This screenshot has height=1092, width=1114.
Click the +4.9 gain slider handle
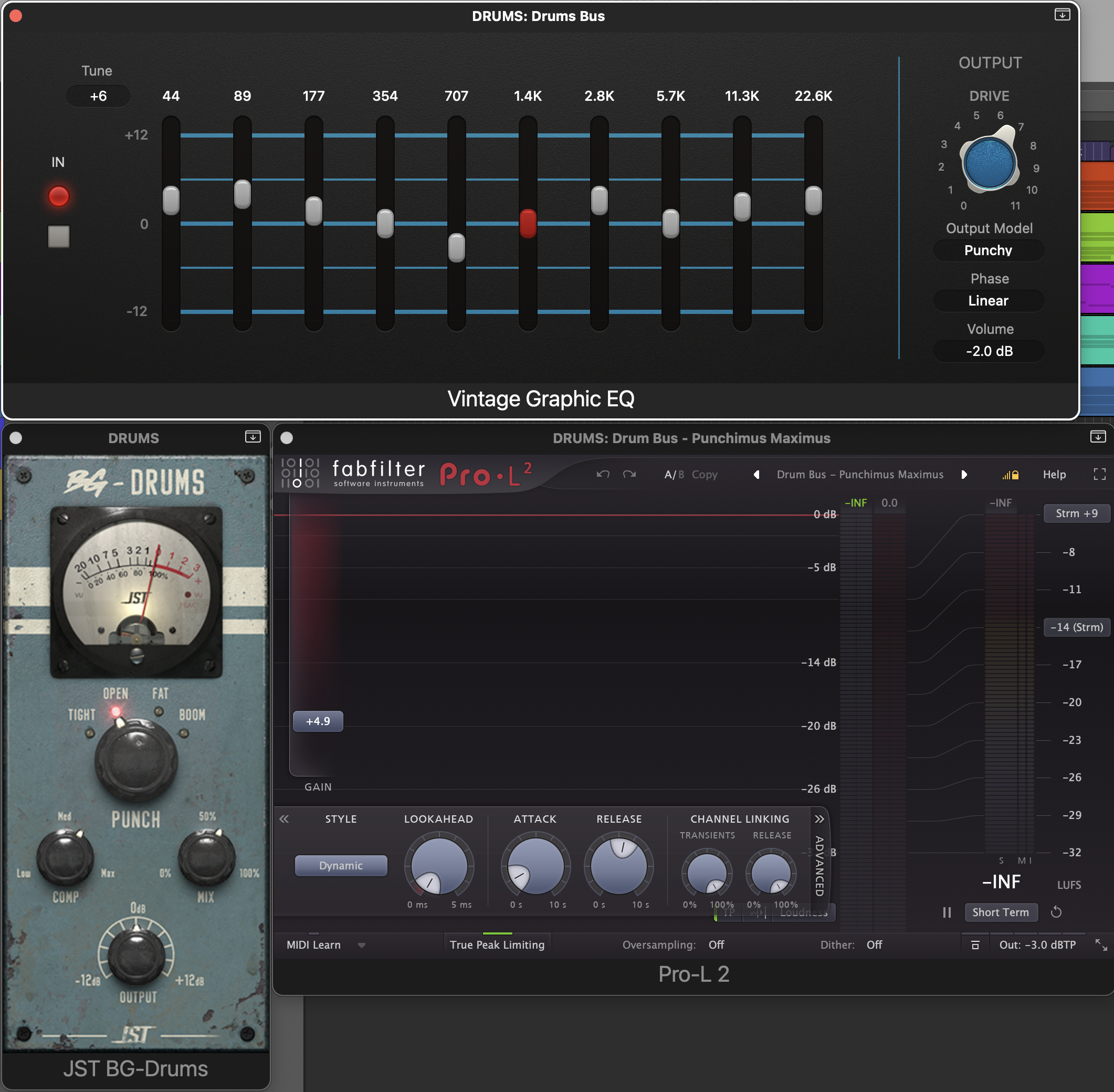[x=318, y=721]
